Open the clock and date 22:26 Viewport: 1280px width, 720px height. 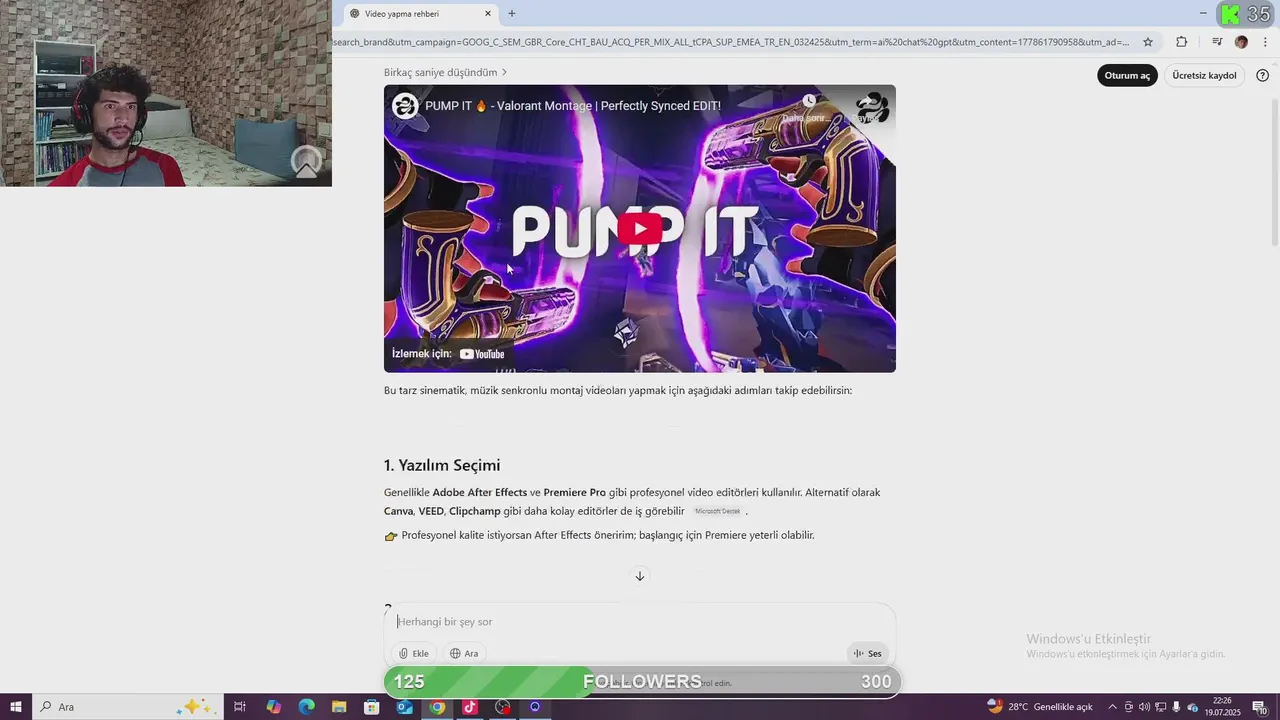1222,707
